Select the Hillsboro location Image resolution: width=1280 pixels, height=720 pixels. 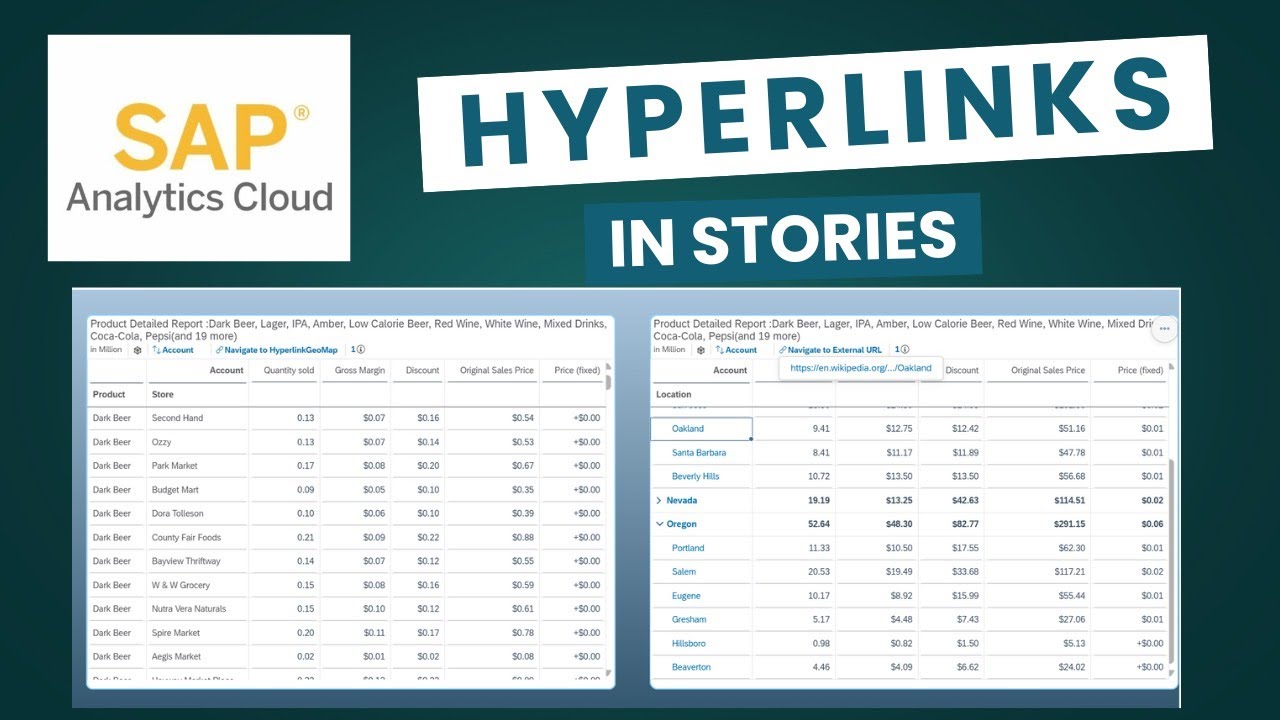click(689, 644)
